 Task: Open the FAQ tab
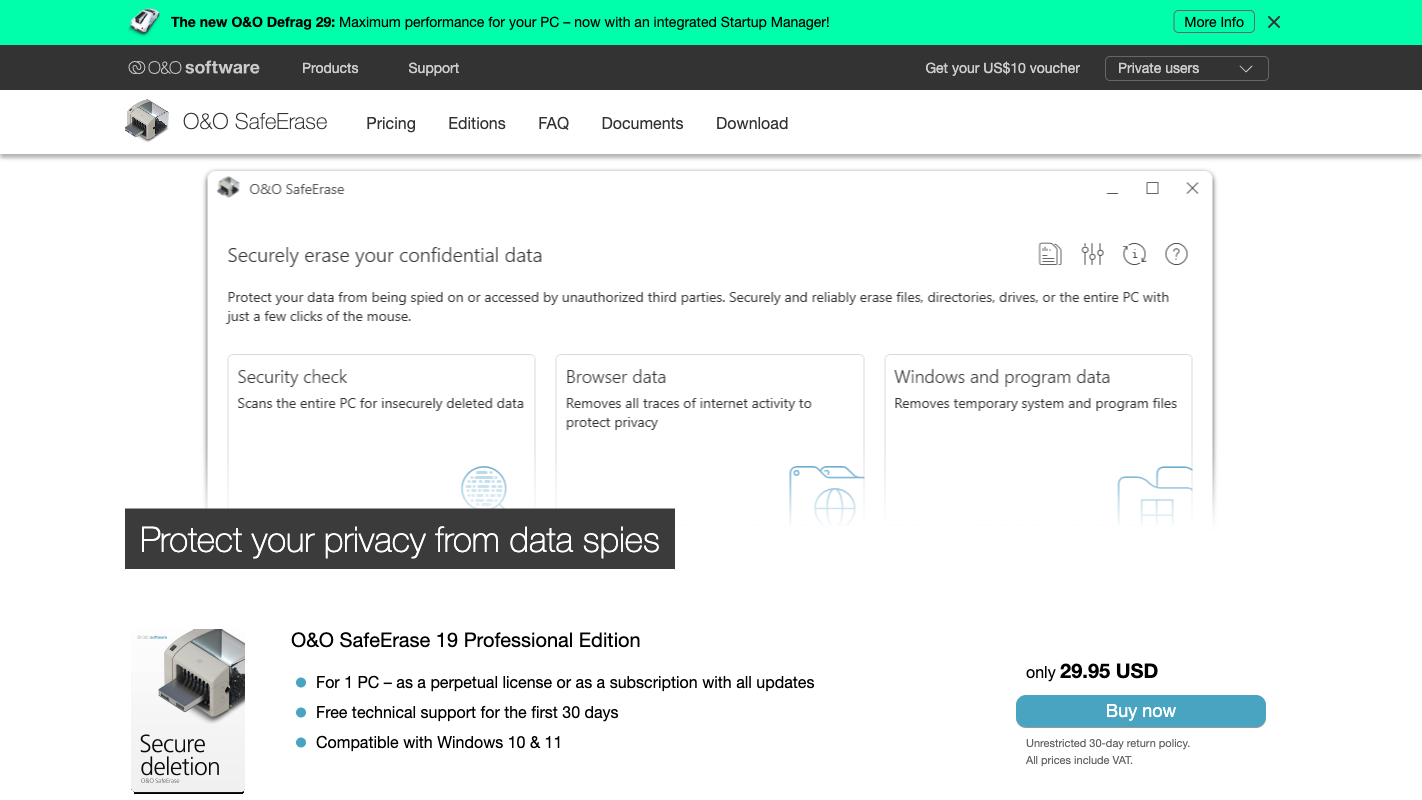click(553, 123)
